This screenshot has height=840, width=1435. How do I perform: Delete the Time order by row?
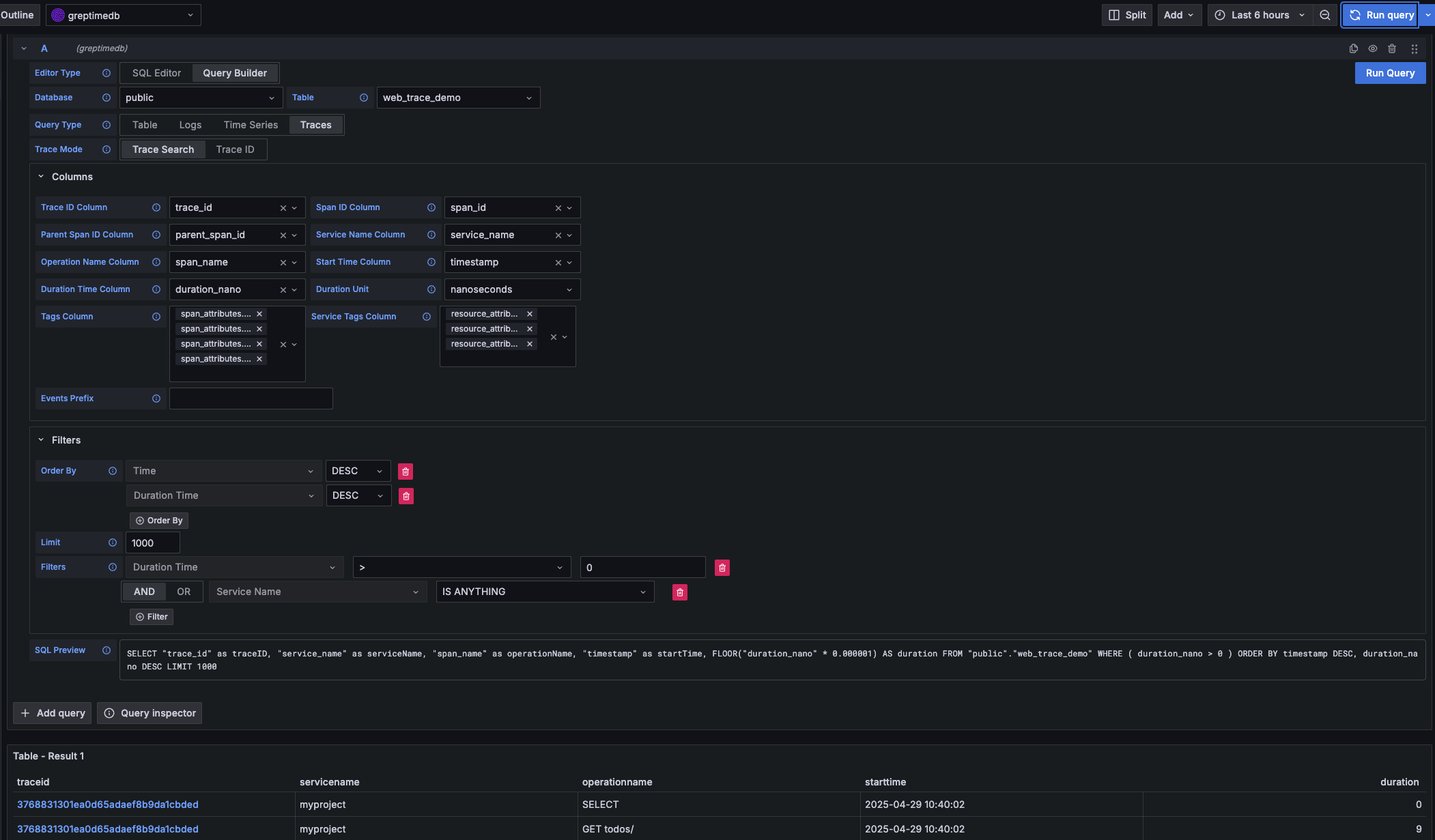pyautogui.click(x=406, y=472)
